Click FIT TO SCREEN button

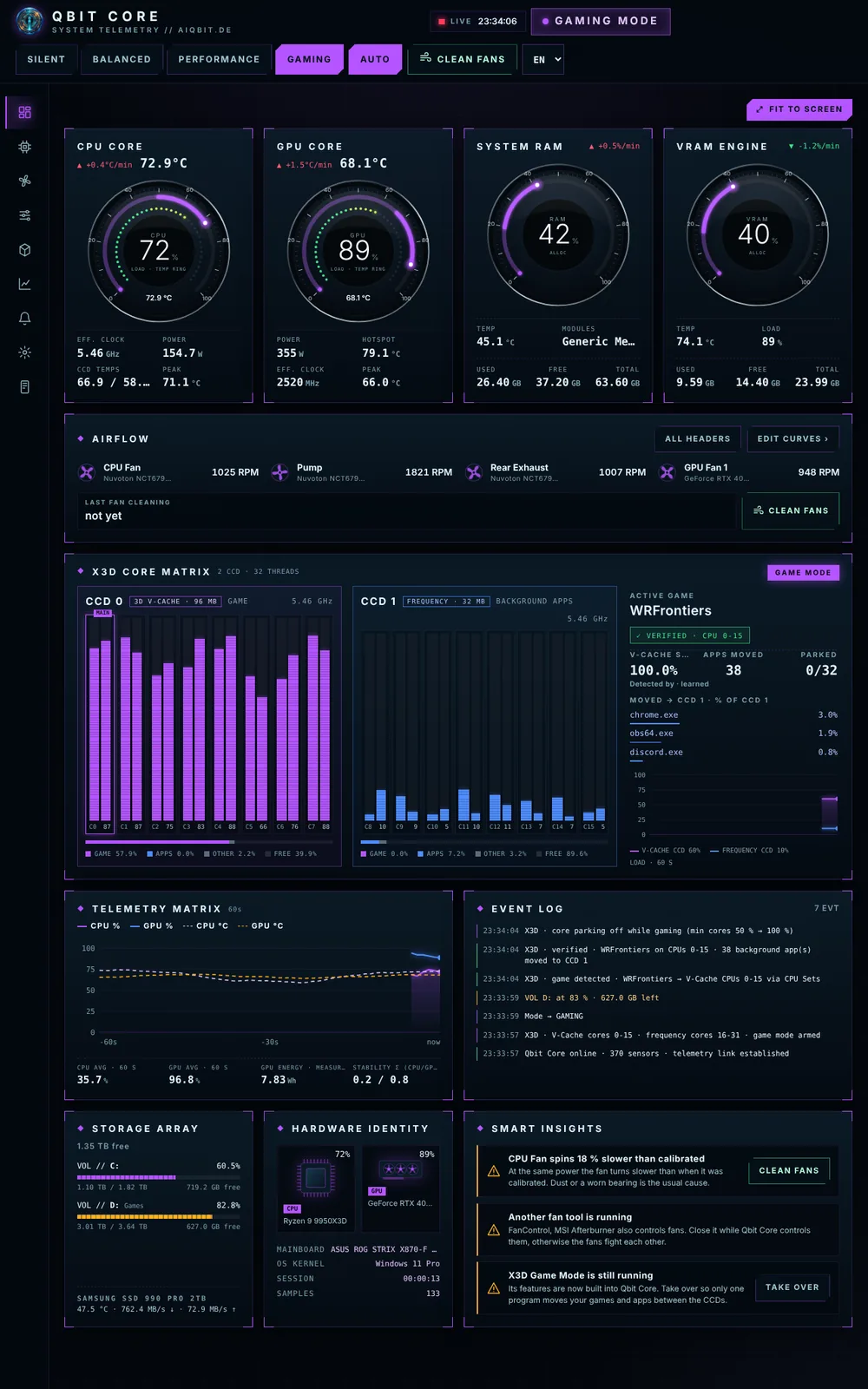click(799, 109)
